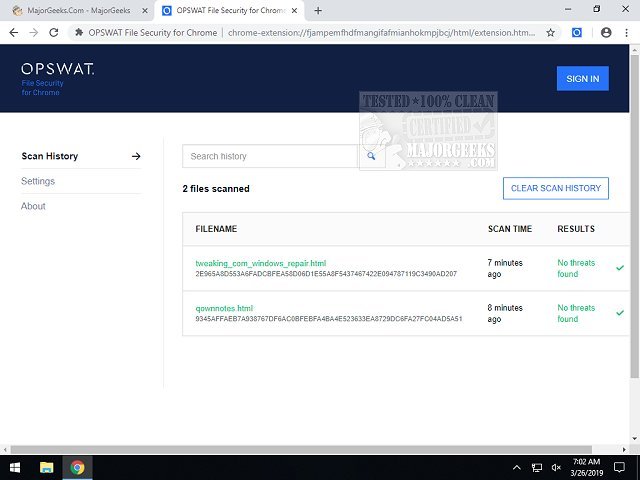Open Chrome's three-dot menu
This screenshot has width=640, height=480.
[627, 33]
